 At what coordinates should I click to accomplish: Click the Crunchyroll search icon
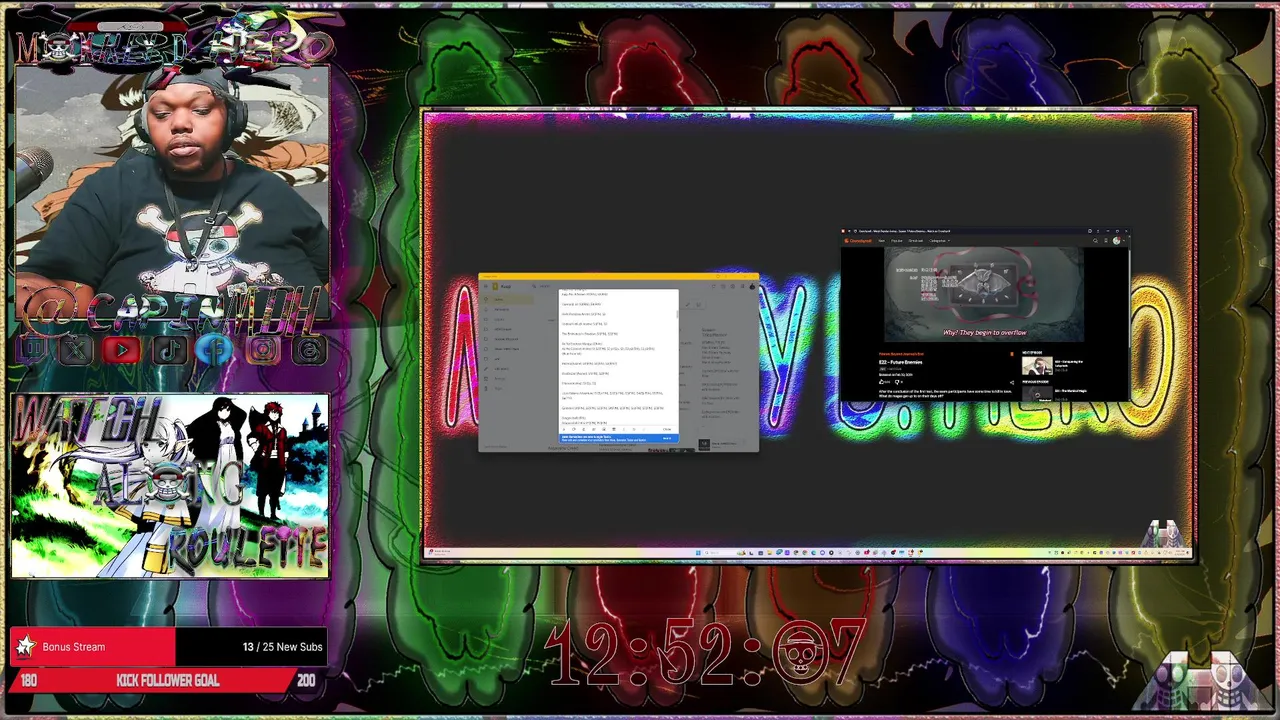point(1095,241)
